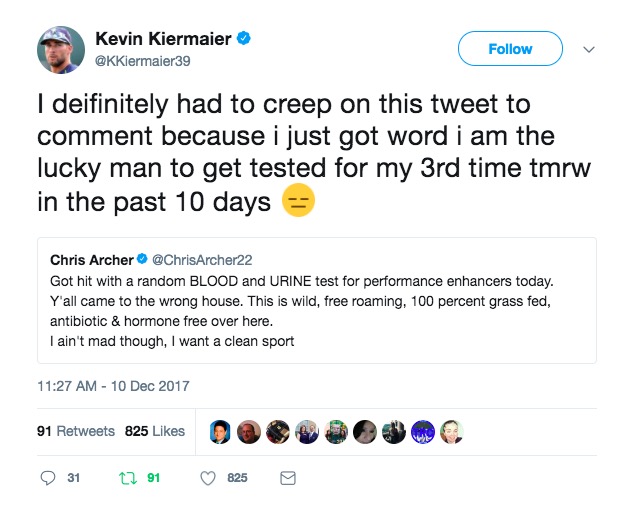Screen dimensions: 632x505
Task: Click the expressionless emoji in tweet
Action: pyautogui.click(x=298, y=202)
